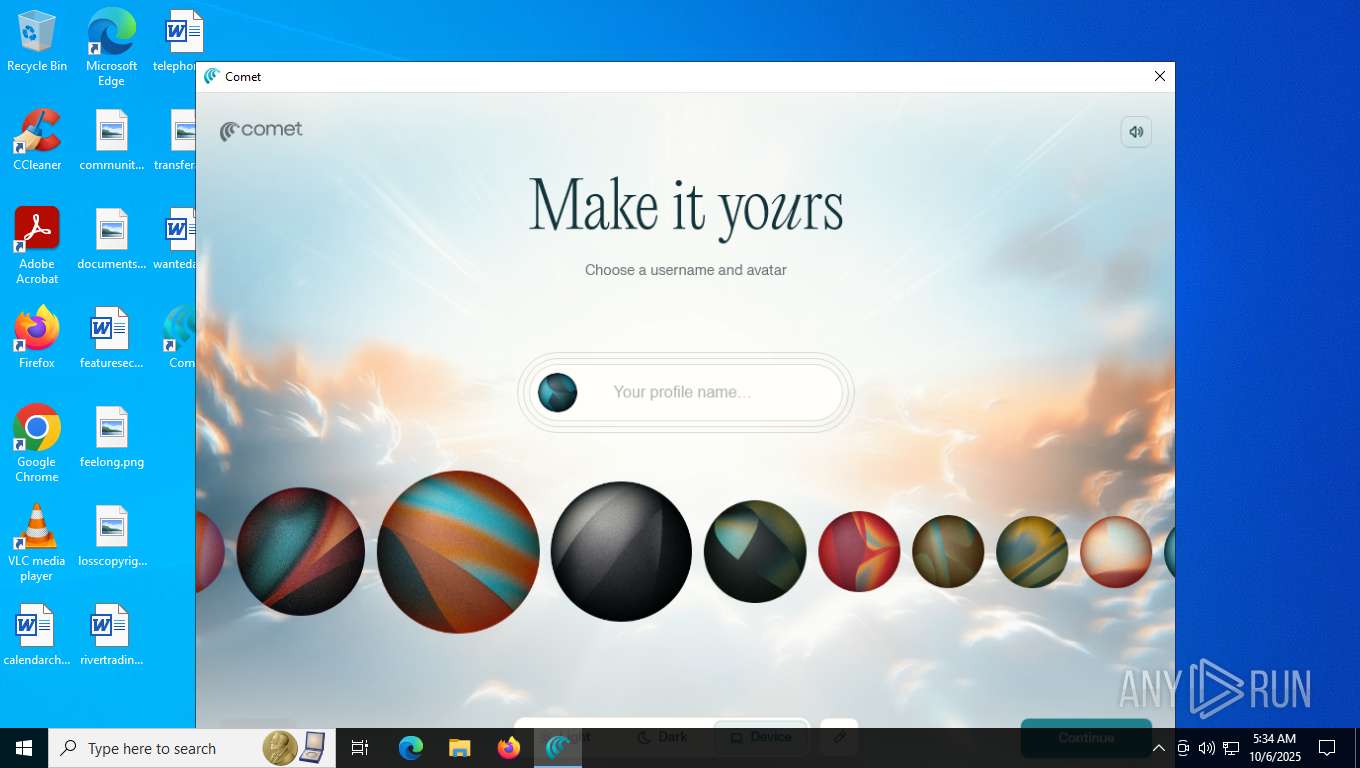Click the Meet Now camera tray icon
The image size is (1360, 768).
coord(1183,748)
